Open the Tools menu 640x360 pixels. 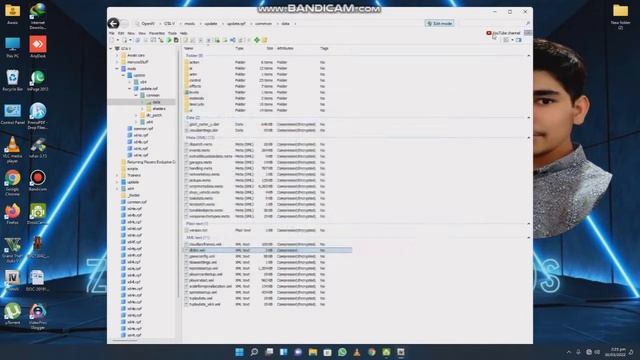pos(172,33)
